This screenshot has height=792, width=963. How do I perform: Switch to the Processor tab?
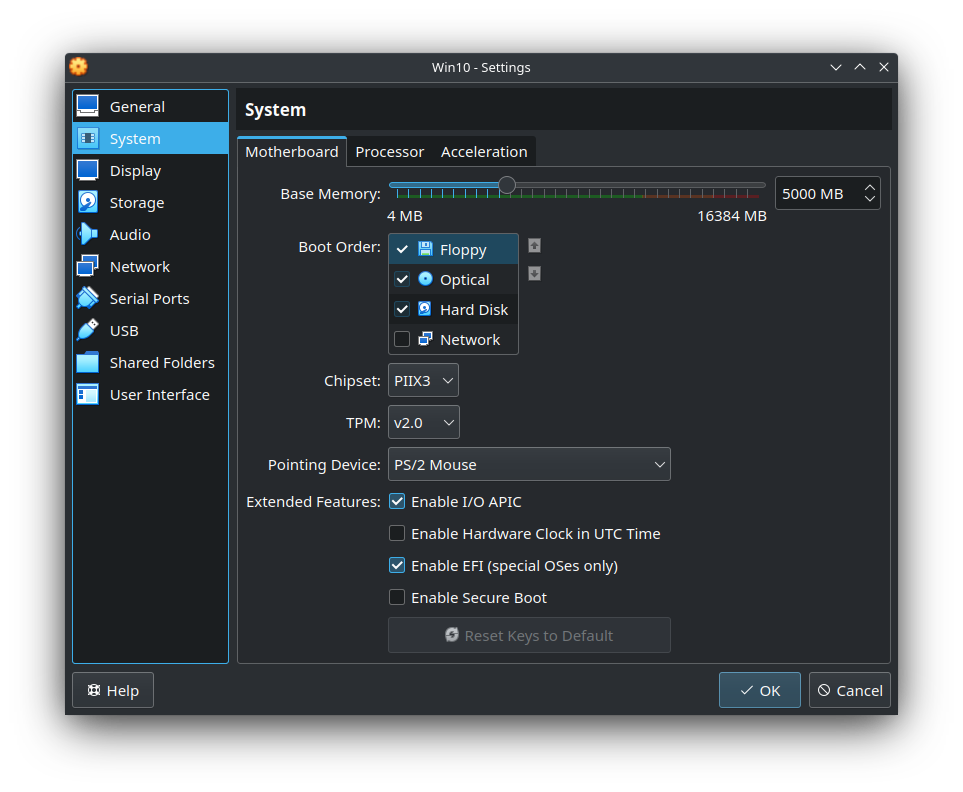pyautogui.click(x=389, y=152)
